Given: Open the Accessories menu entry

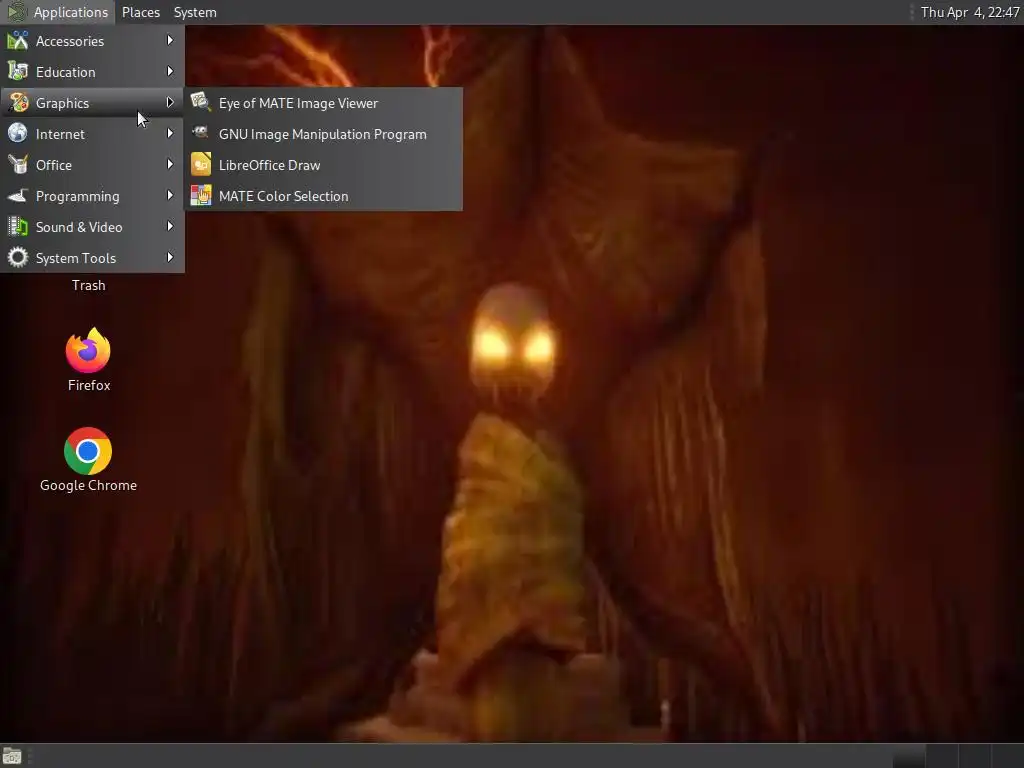Looking at the screenshot, I should pos(92,40).
